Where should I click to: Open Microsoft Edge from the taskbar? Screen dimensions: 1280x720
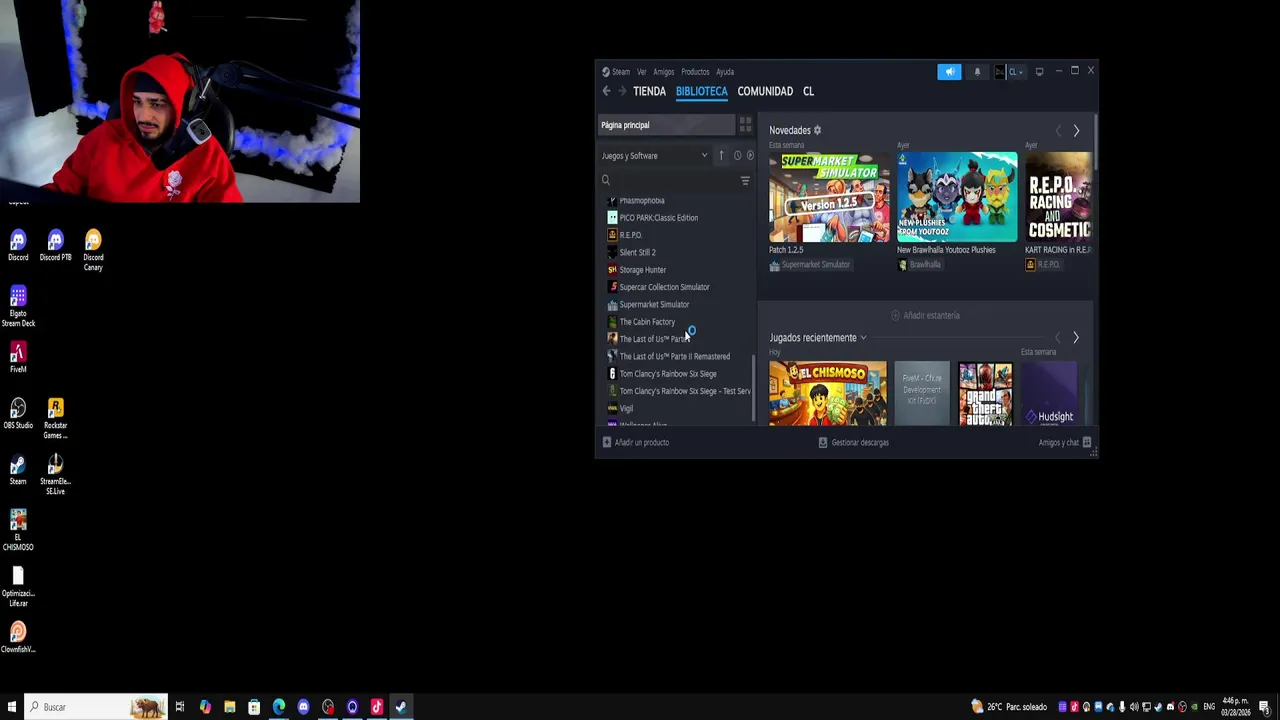279,707
